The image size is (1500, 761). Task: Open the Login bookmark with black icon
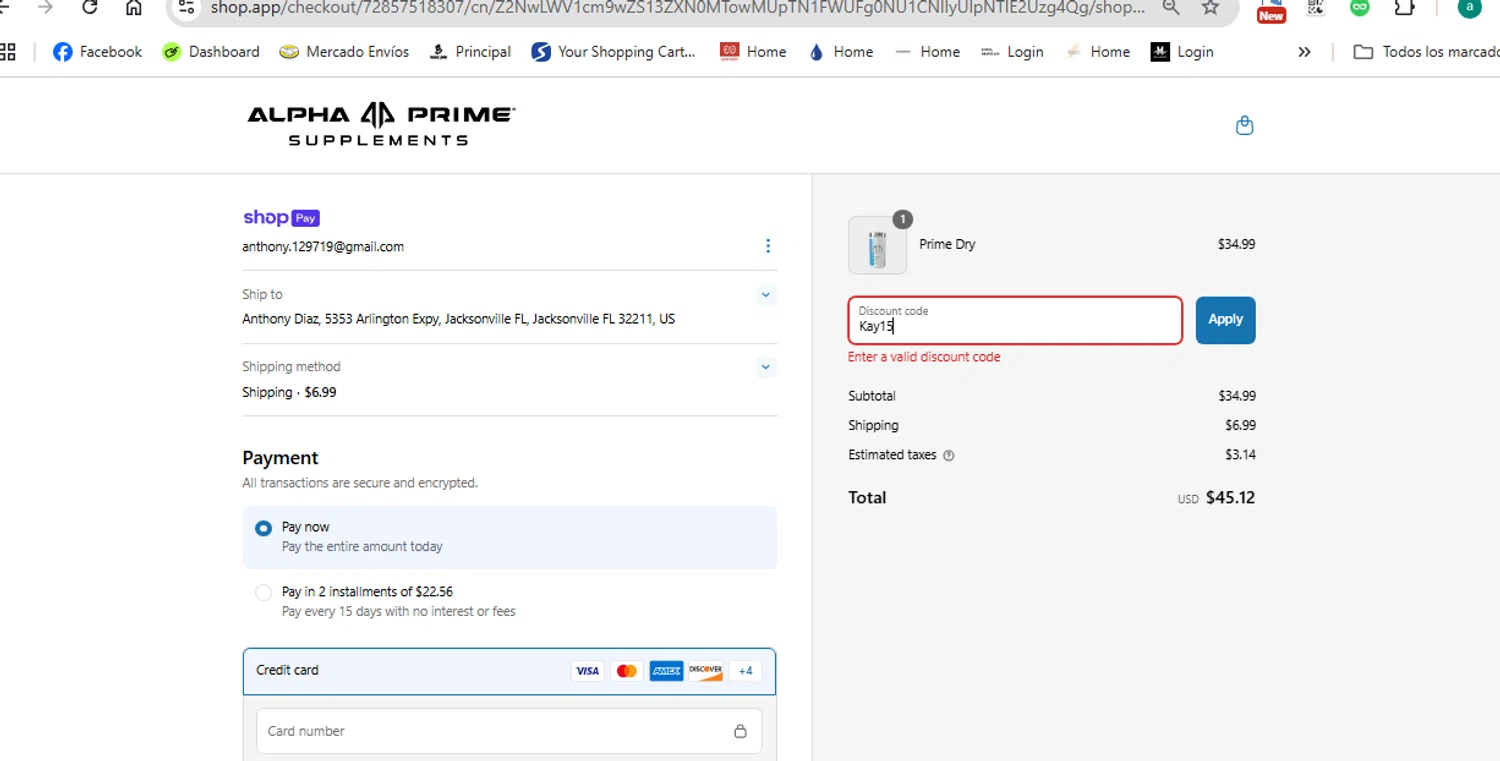(1182, 52)
